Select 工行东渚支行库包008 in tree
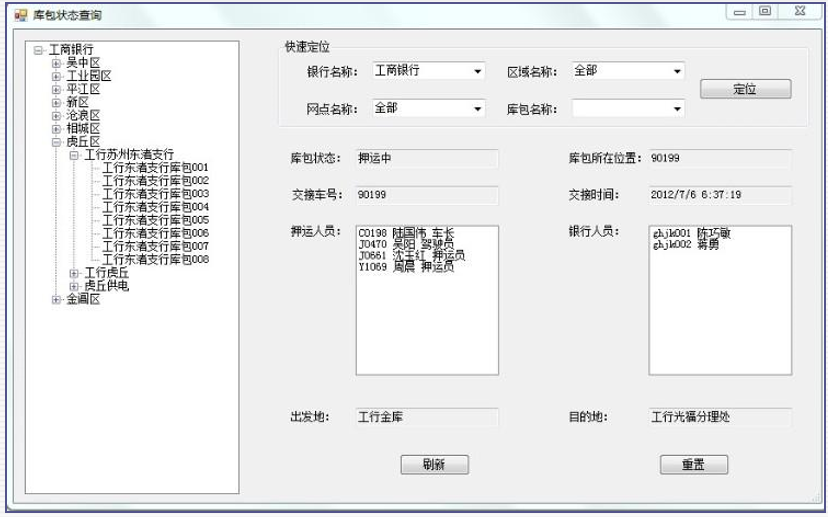Image resolution: width=828 pixels, height=517 pixels. tap(155, 260)
